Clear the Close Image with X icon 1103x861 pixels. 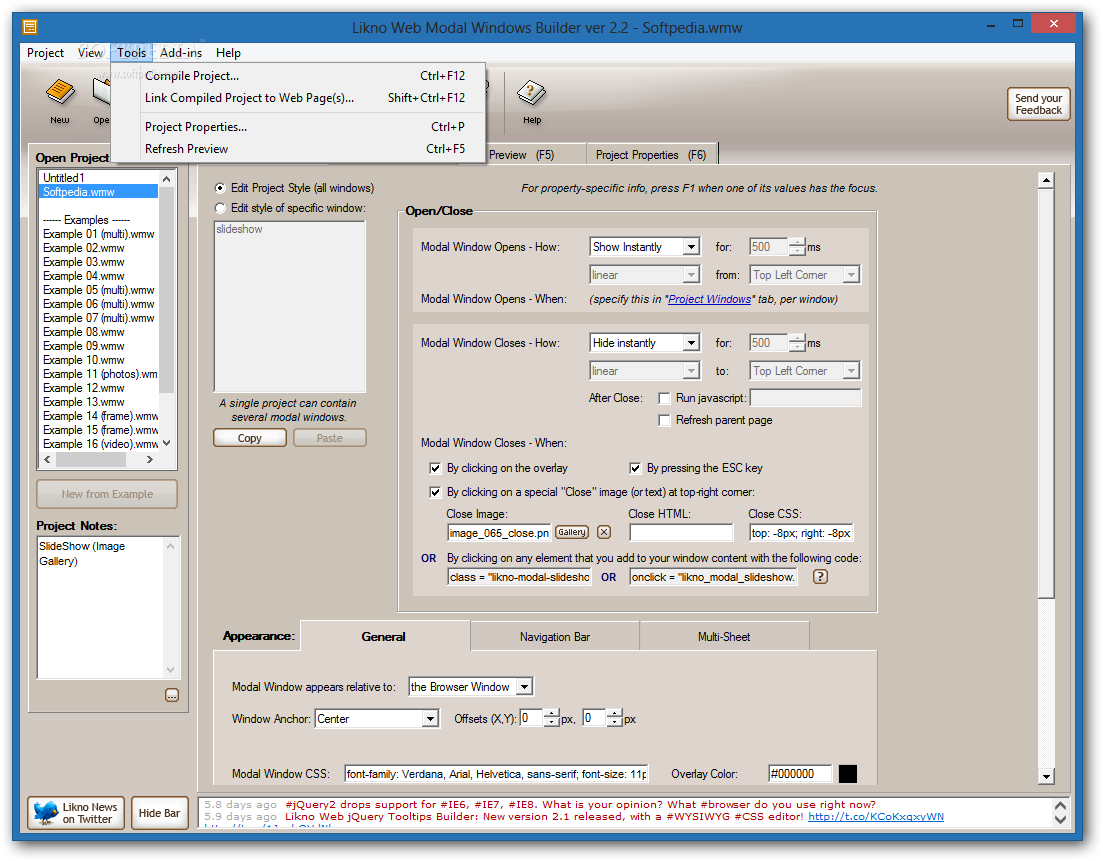604,532
